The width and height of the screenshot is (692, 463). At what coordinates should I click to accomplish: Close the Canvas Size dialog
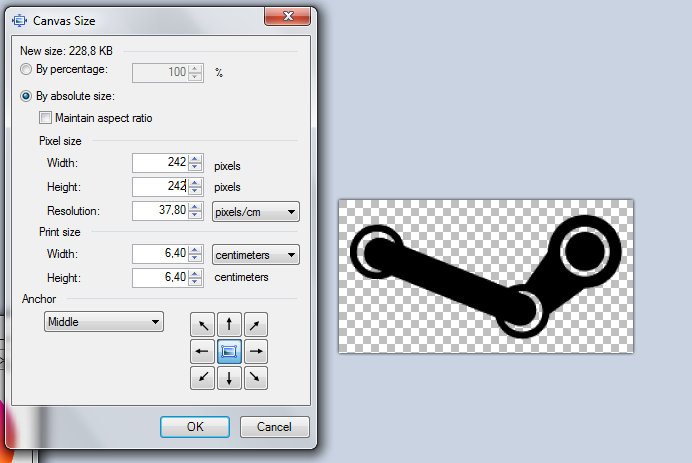(288, 16)
